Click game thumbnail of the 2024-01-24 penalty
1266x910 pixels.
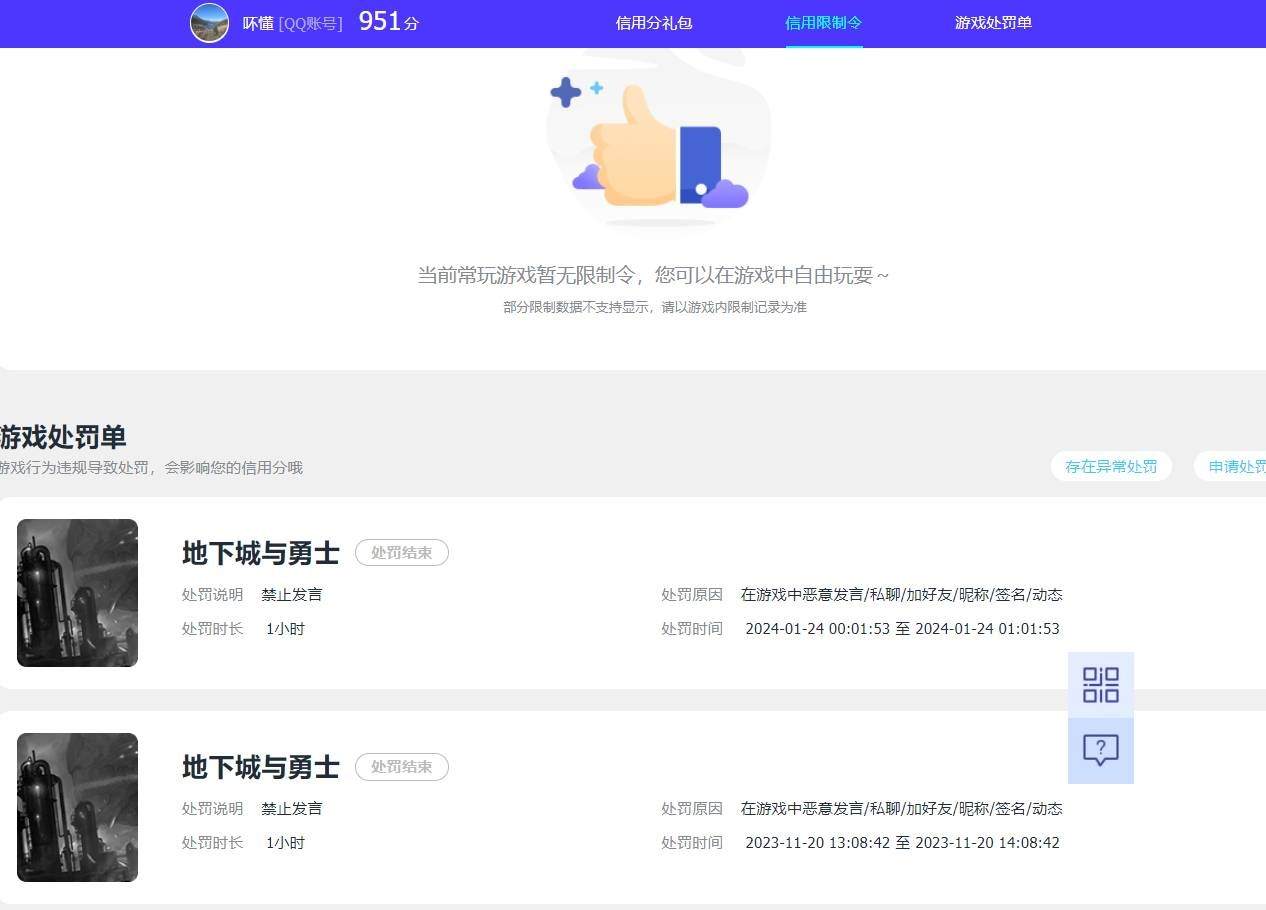pyautogui.click(x=77, y=593)
